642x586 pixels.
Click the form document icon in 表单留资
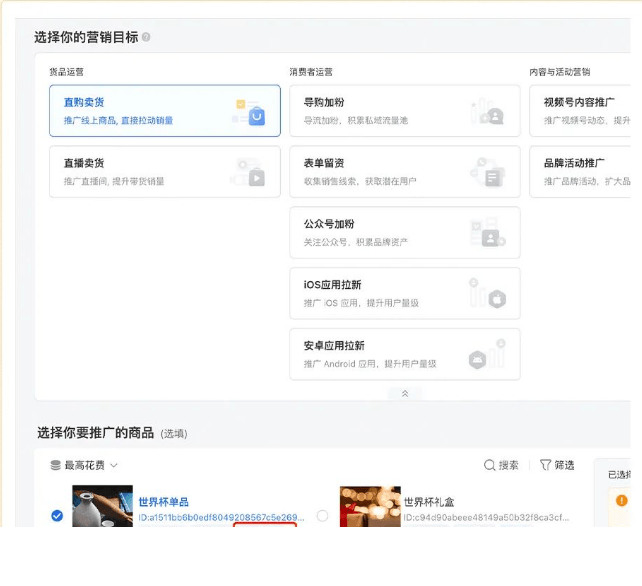[x=493, y=178]
